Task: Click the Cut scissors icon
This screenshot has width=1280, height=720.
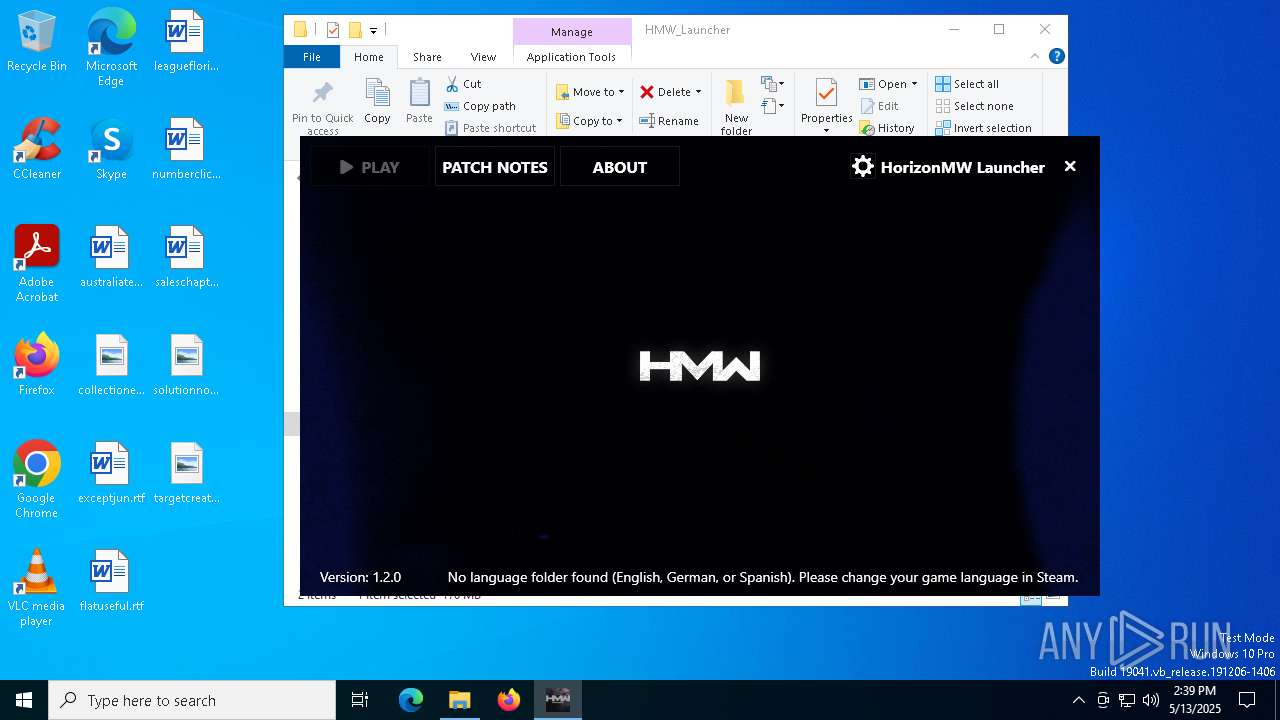Action: (x=452, y=84)
